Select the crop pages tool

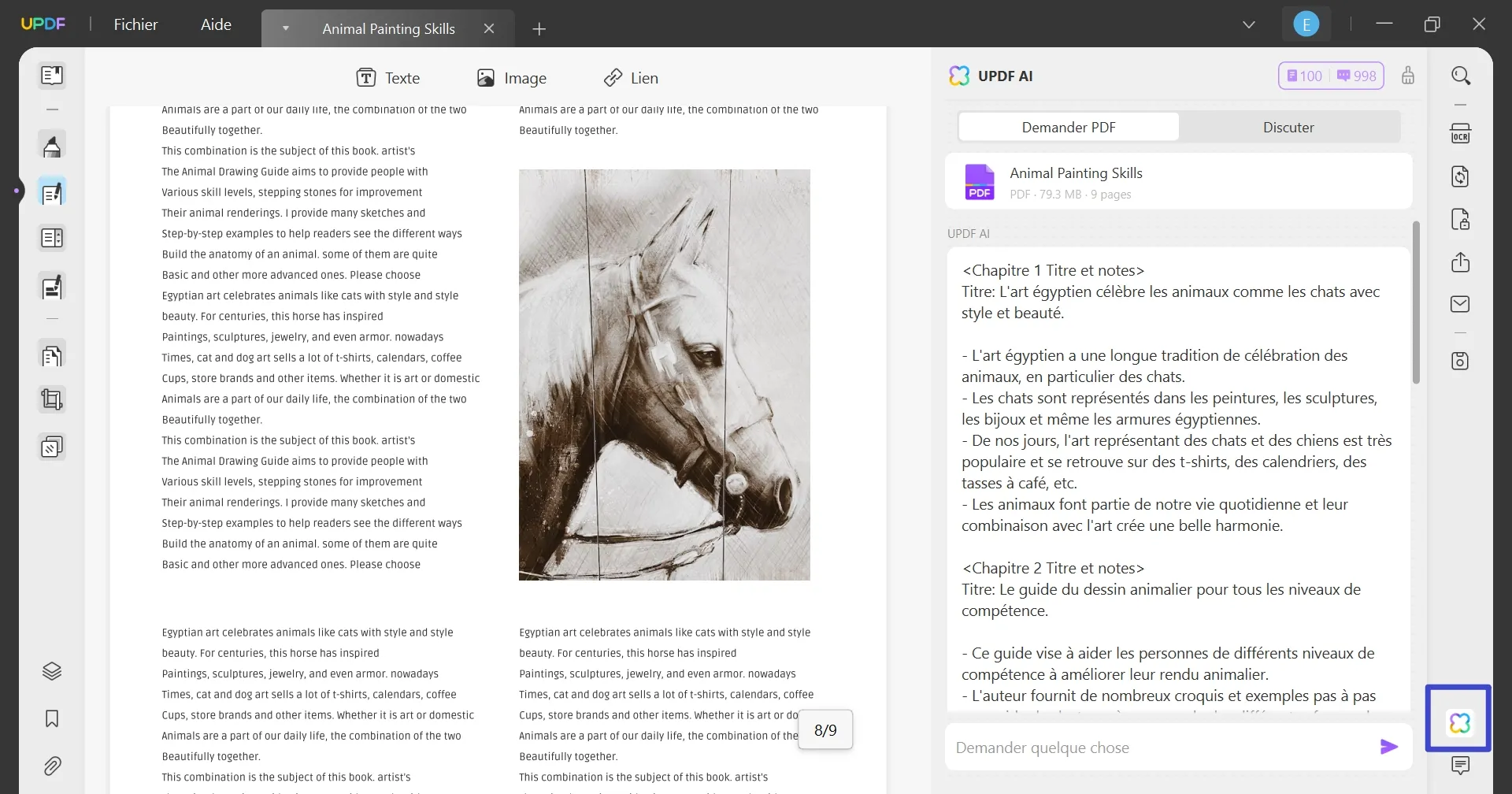click(52, 399)
